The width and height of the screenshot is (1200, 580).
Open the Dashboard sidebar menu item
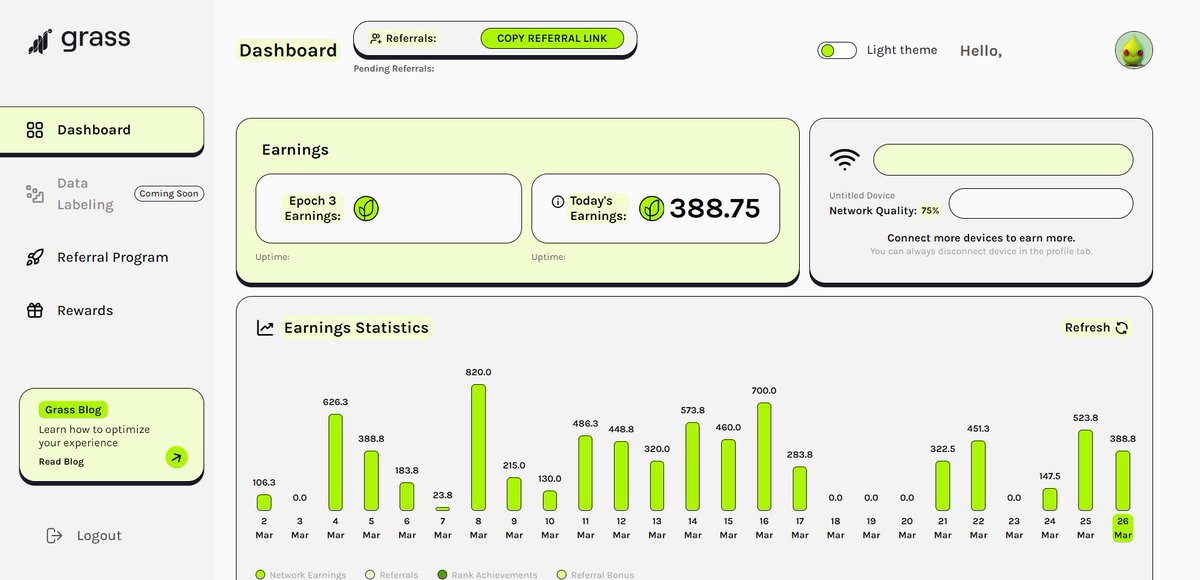point(102,130)
